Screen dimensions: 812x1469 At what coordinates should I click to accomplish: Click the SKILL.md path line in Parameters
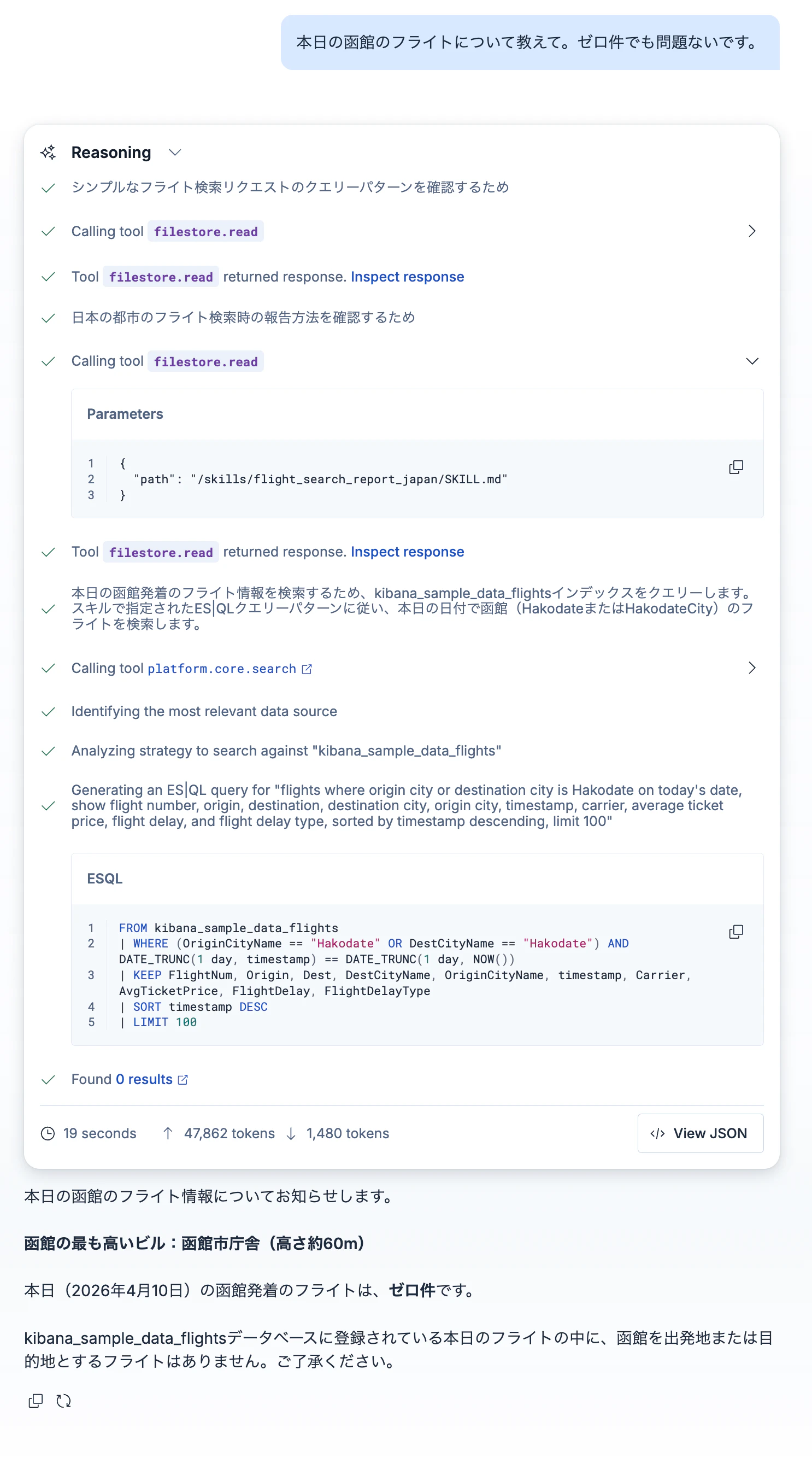320,479
